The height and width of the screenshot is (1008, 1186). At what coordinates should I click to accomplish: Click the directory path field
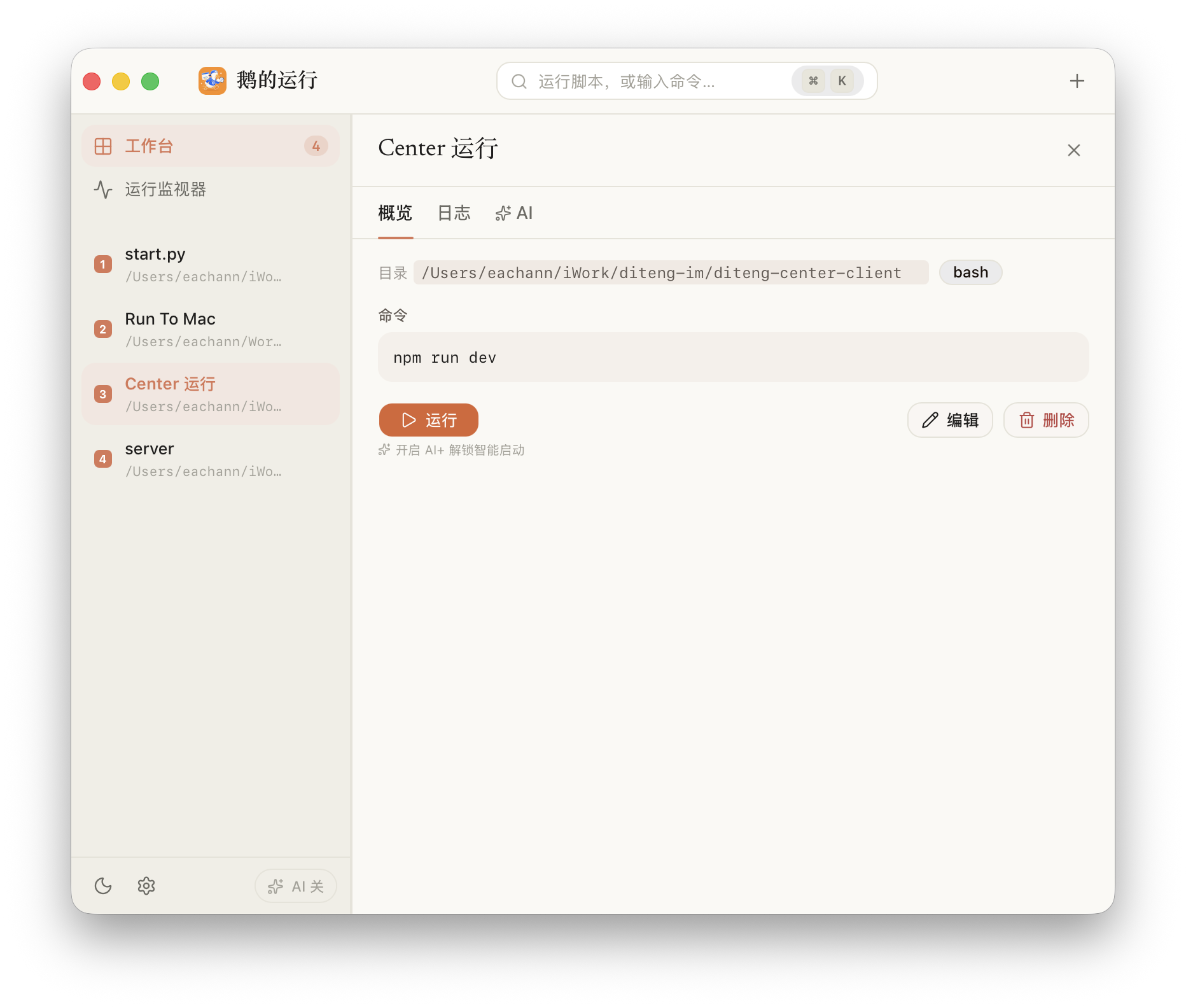pos(671,272)
